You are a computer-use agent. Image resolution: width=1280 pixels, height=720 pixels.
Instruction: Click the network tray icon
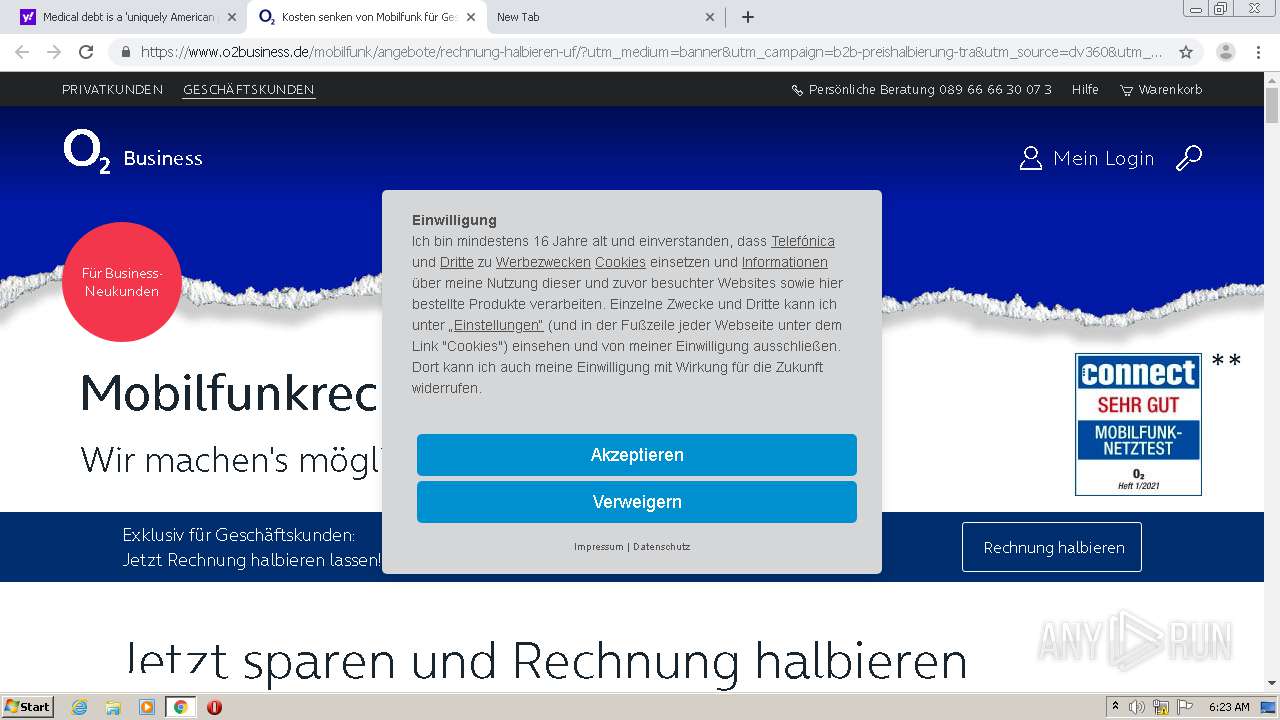[1161, 707]
